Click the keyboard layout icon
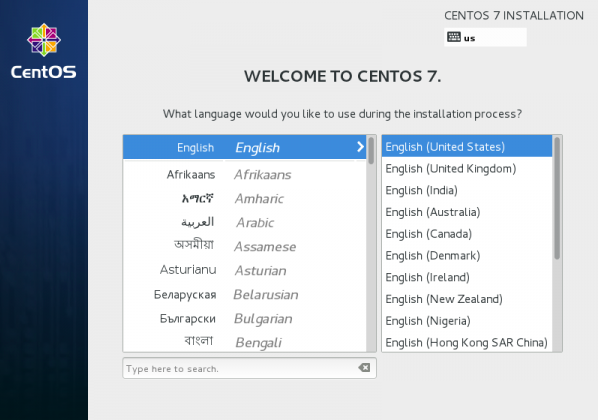 (x=453, y=37)
